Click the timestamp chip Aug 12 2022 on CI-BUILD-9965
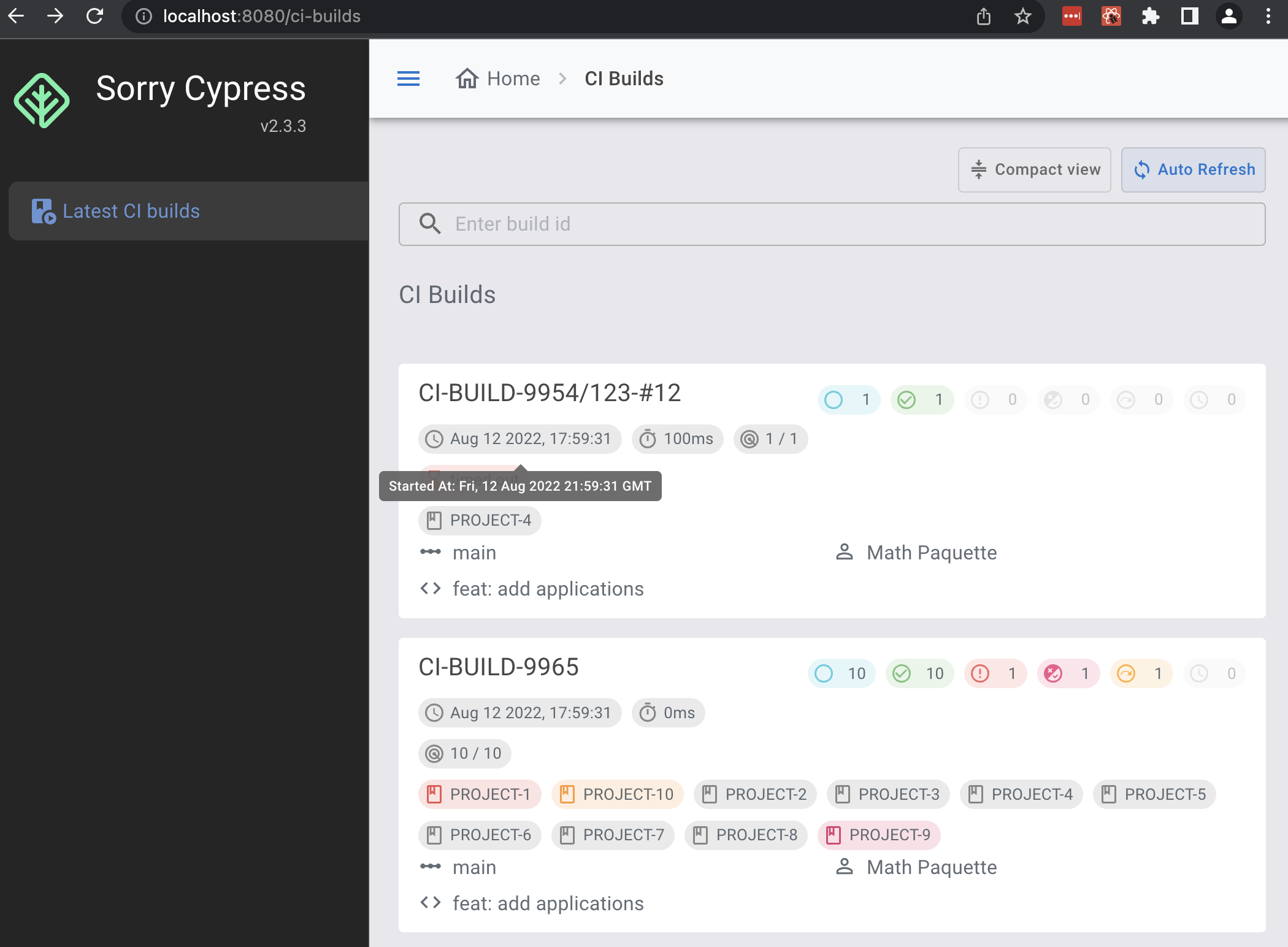This screenshot has width=1288, height=947. coord(519,713)
